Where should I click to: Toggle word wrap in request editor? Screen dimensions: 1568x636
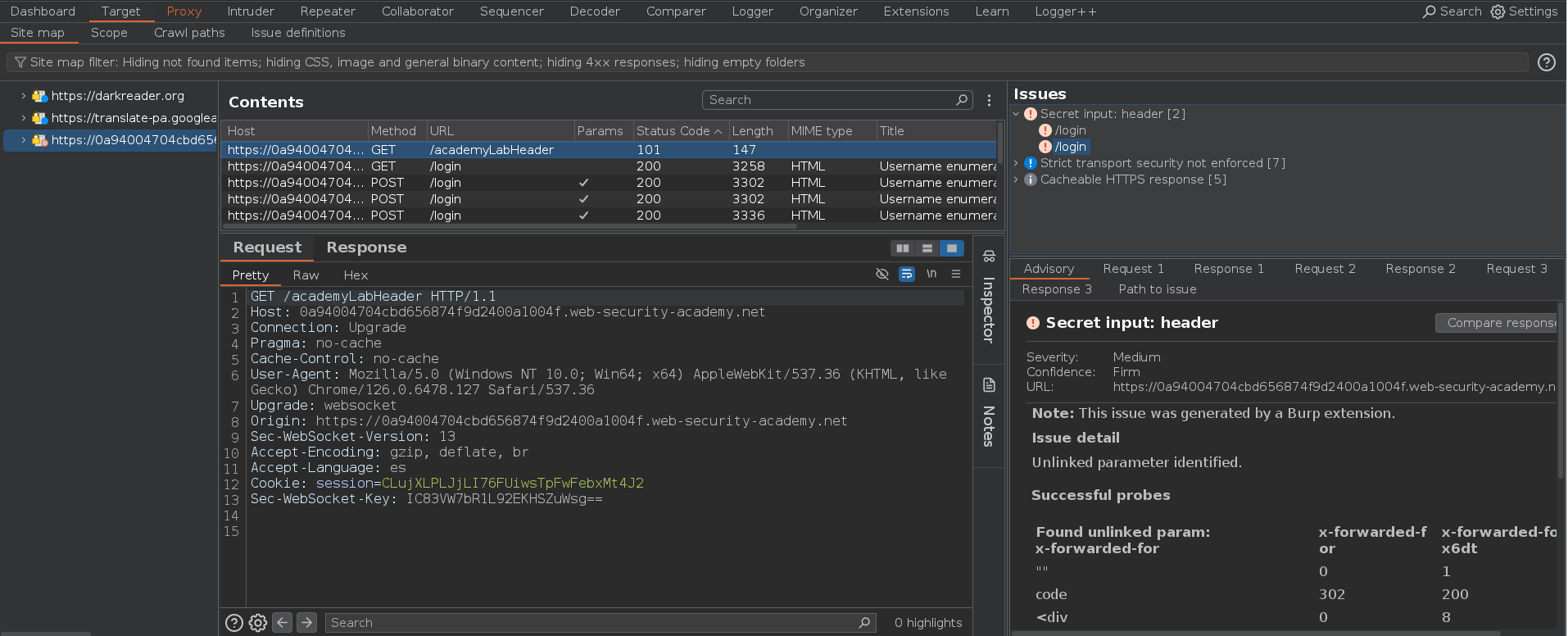[907, 275]
